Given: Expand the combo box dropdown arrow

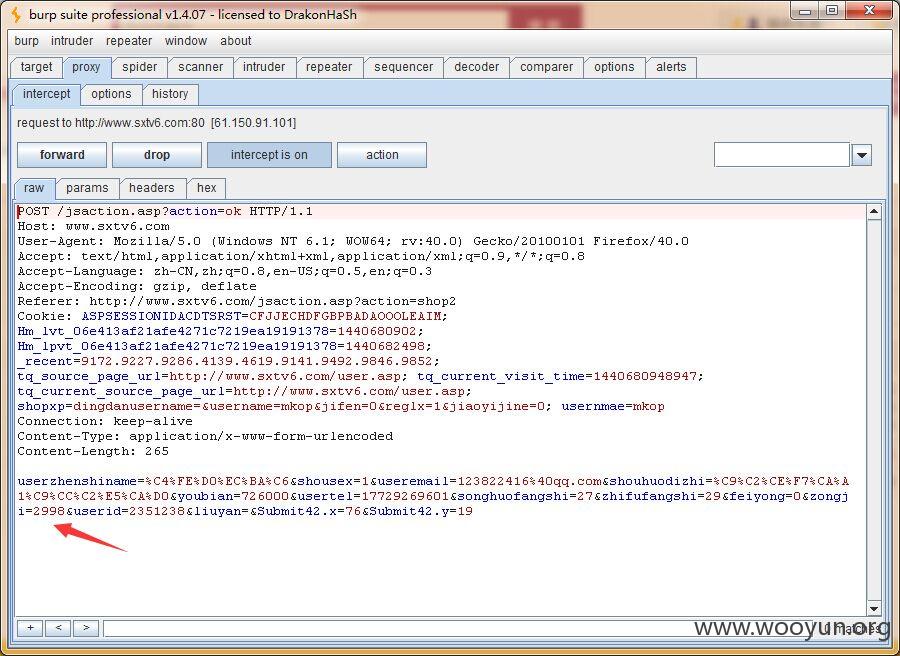Looking at the screenshot, I should (862, 155).
